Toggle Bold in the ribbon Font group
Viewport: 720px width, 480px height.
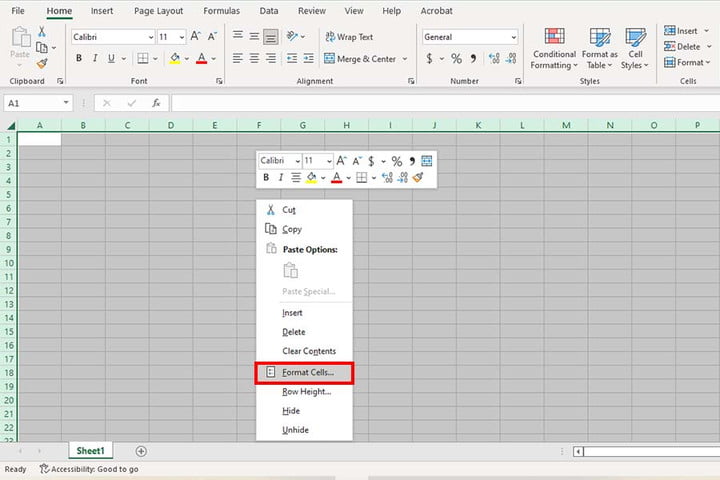pos(79,58)
